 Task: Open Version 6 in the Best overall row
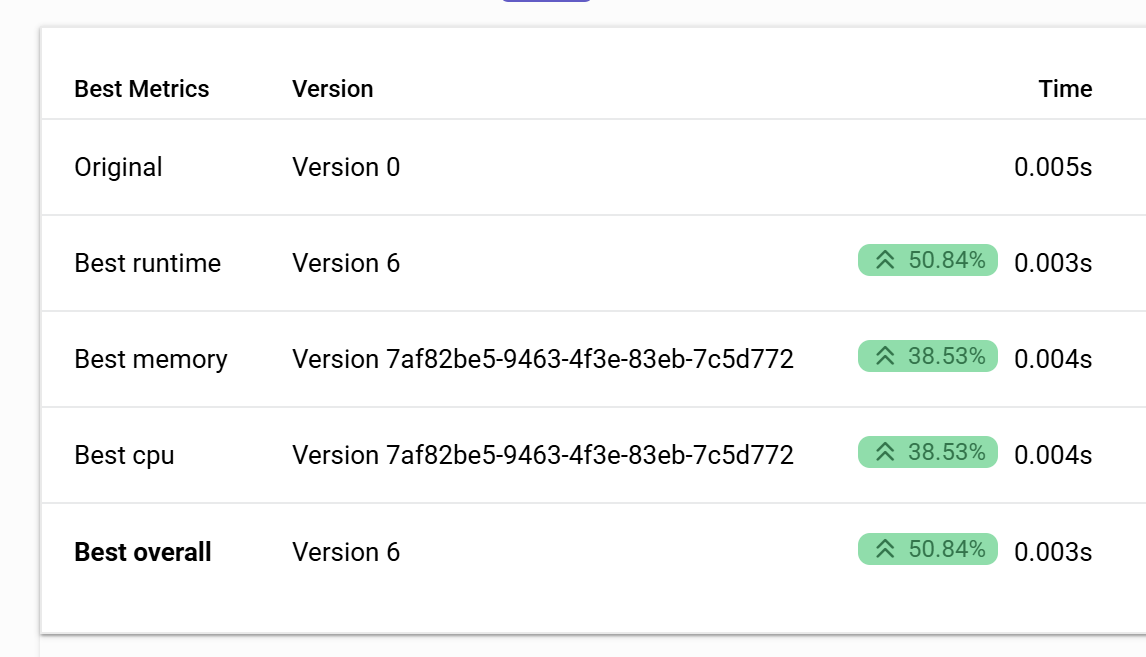[x=346, y=552]
